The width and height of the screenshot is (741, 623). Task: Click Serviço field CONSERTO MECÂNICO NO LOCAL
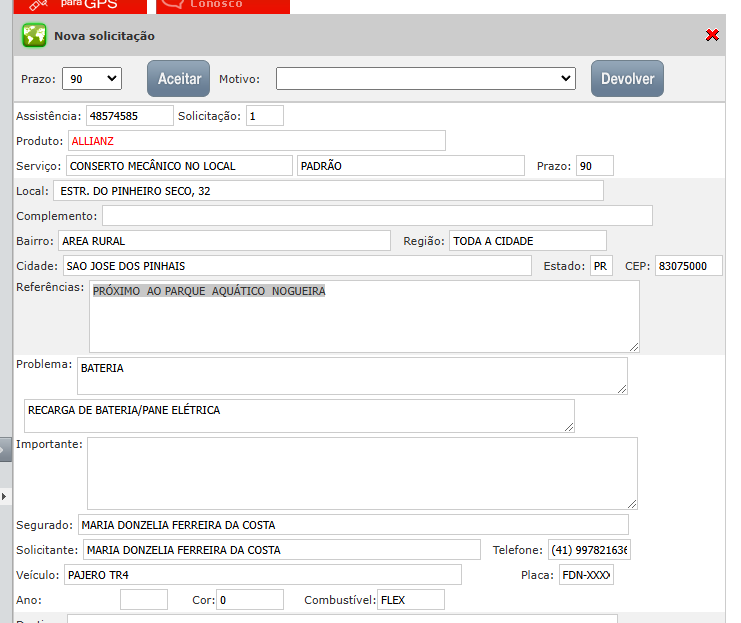pos(180,166)
